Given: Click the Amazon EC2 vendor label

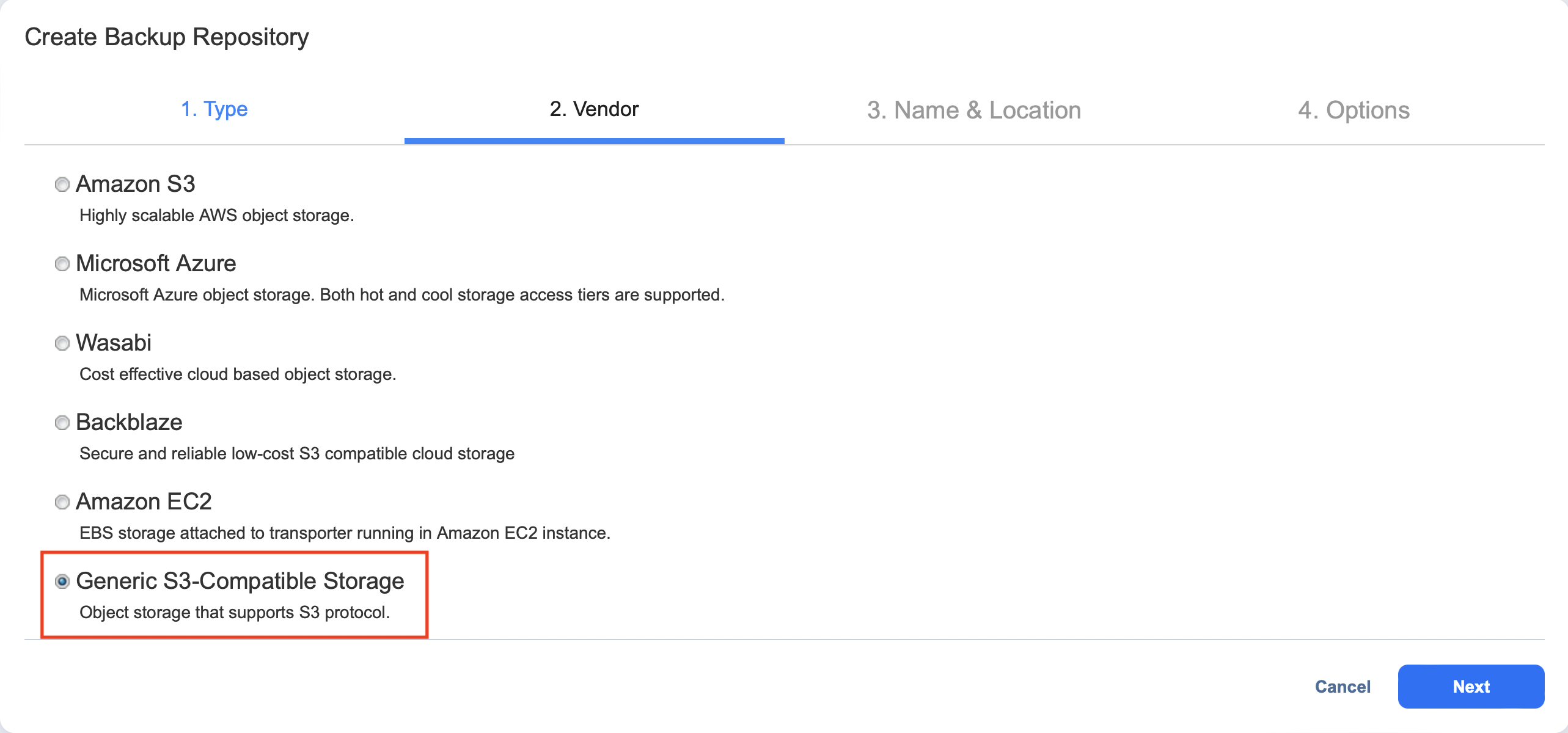Looking at the screenshot, I should pyautogui.click(x=143, y=502).
